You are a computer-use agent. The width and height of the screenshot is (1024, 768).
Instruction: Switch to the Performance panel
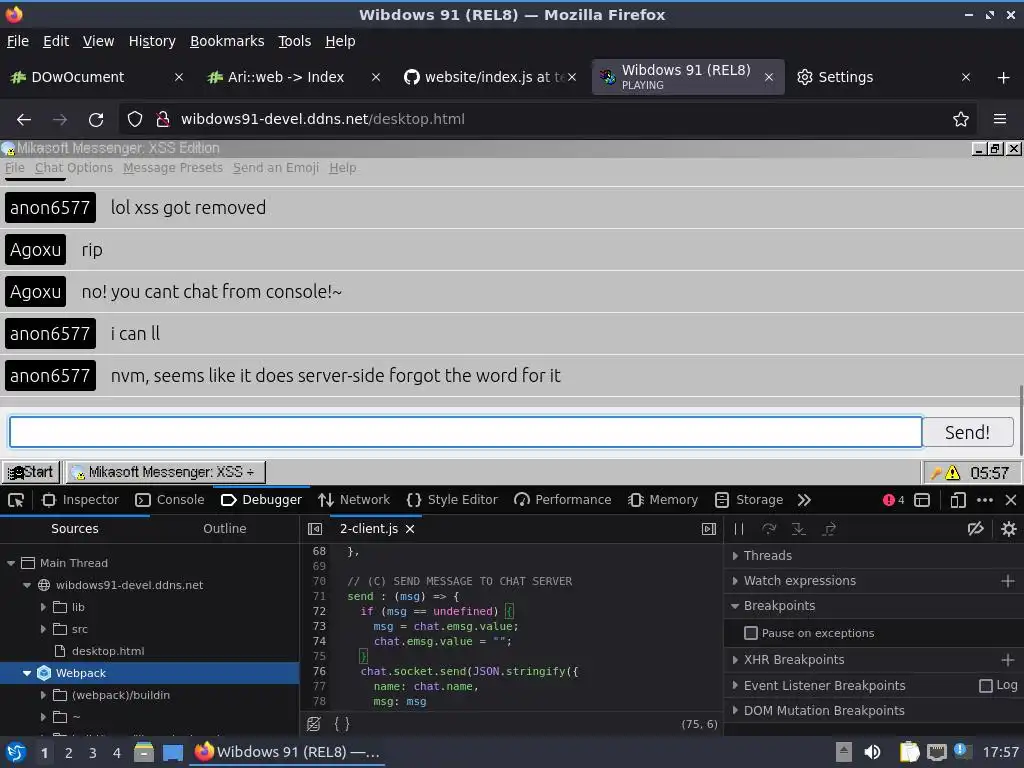coord(562,500)
